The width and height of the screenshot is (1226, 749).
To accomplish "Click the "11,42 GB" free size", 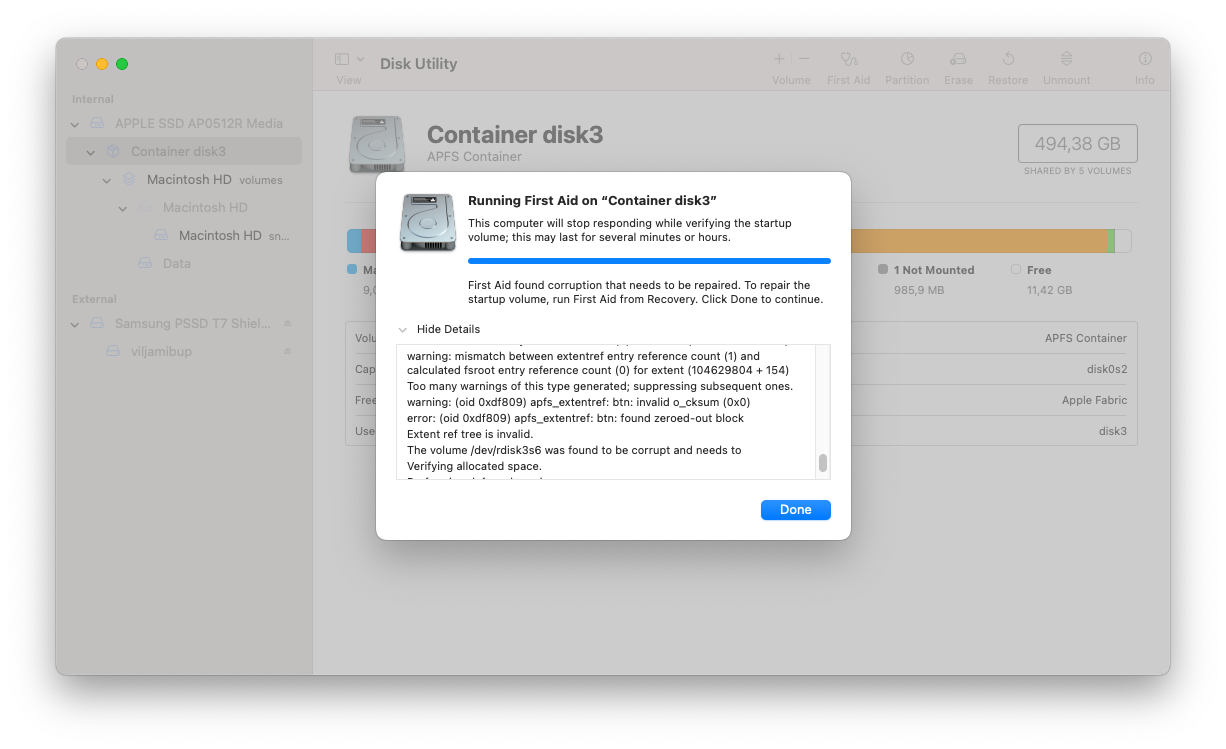I will pyautogui.click(x=1050, y=290).
